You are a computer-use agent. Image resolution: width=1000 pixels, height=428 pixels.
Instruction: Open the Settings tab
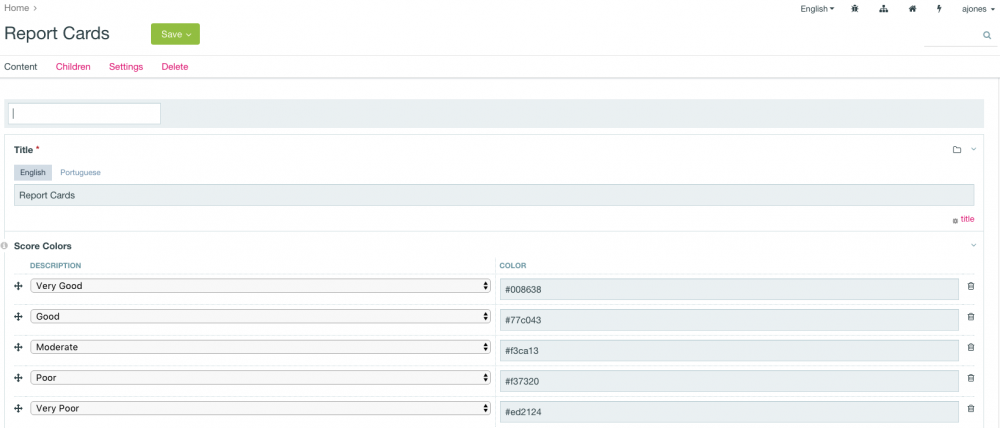click(126, 67)
